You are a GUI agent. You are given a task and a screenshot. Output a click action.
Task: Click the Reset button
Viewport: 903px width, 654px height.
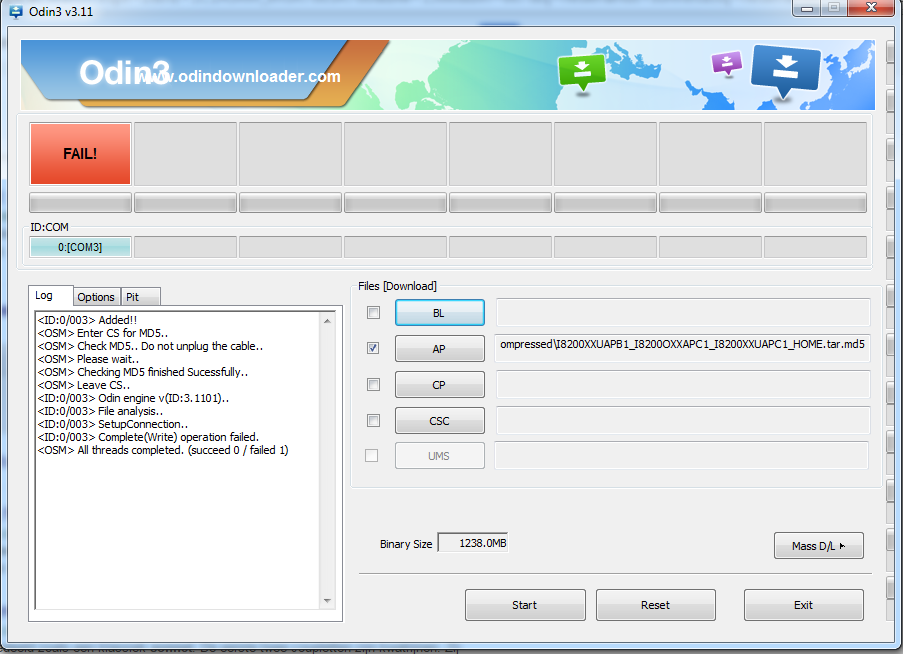(656, 604)
